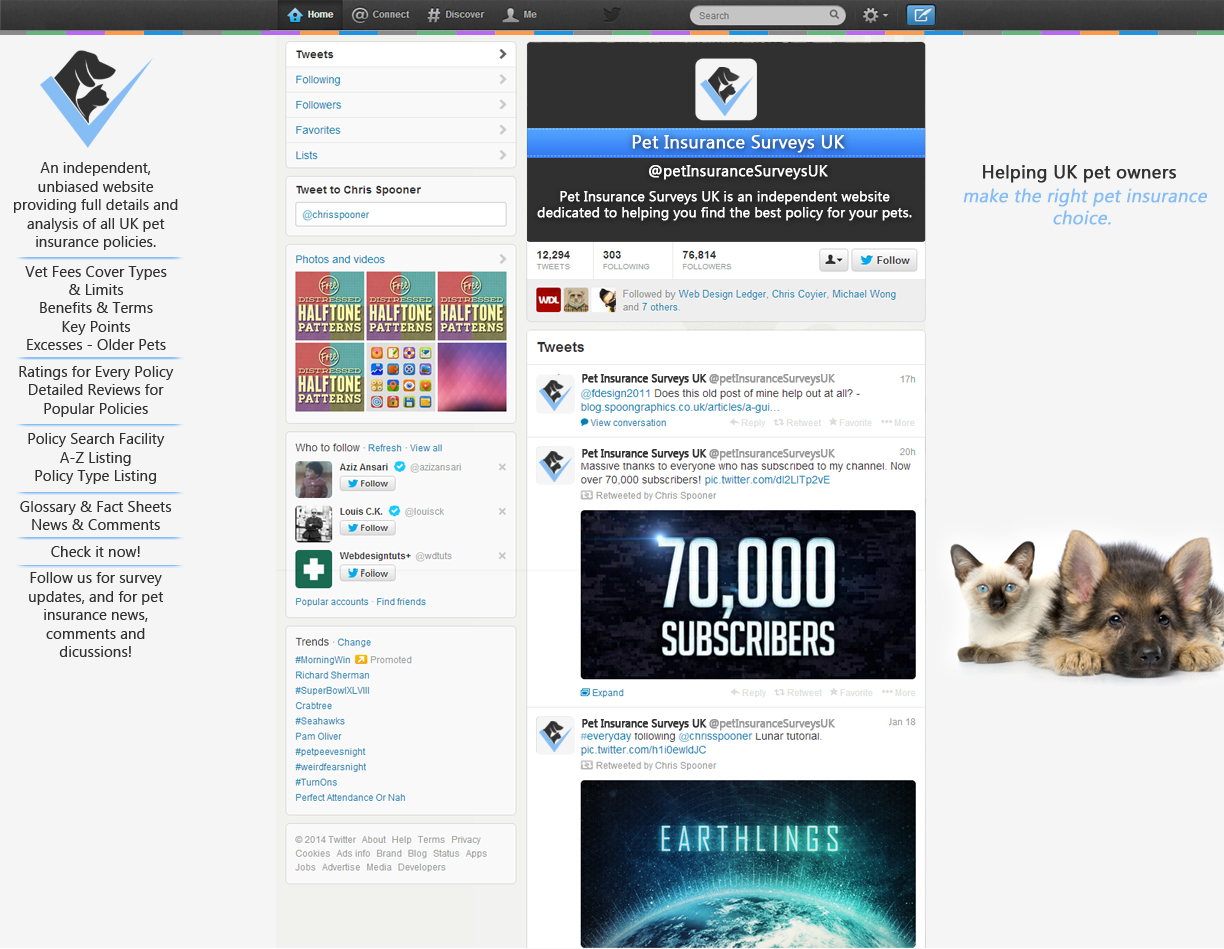Click the Twitter bird logo in top bar
This screenshot has height=949, width=1224.
point(611,15)
